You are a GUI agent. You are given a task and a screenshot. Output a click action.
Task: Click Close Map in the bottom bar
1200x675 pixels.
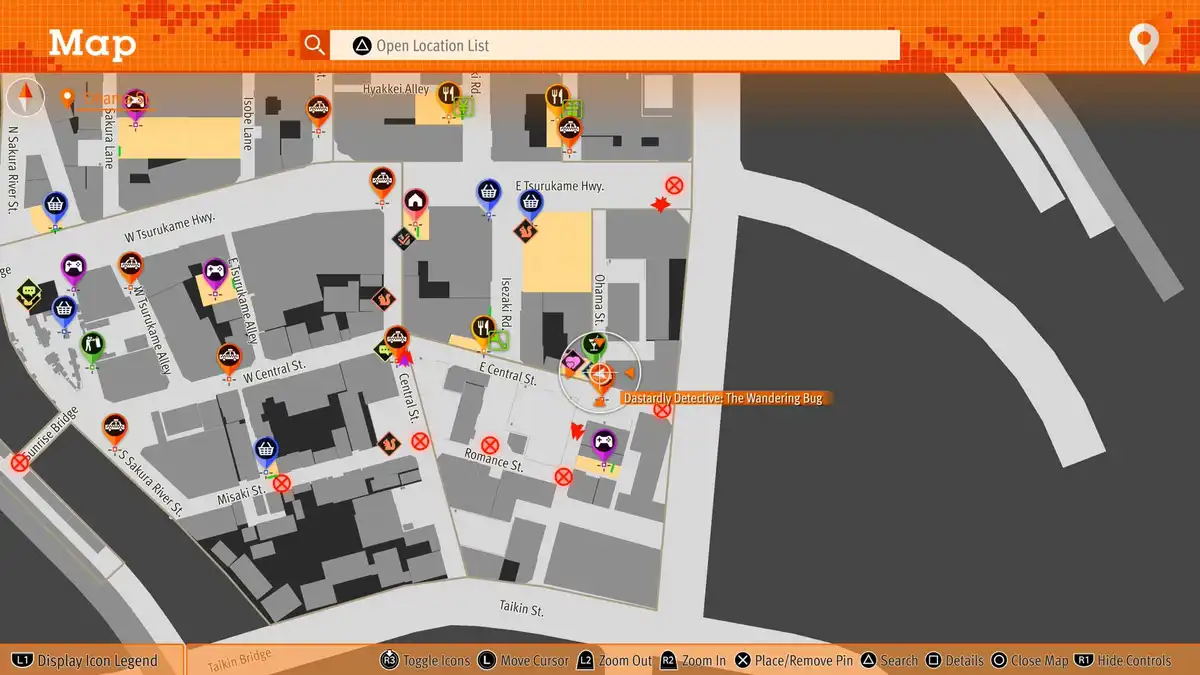(1030, 660)
